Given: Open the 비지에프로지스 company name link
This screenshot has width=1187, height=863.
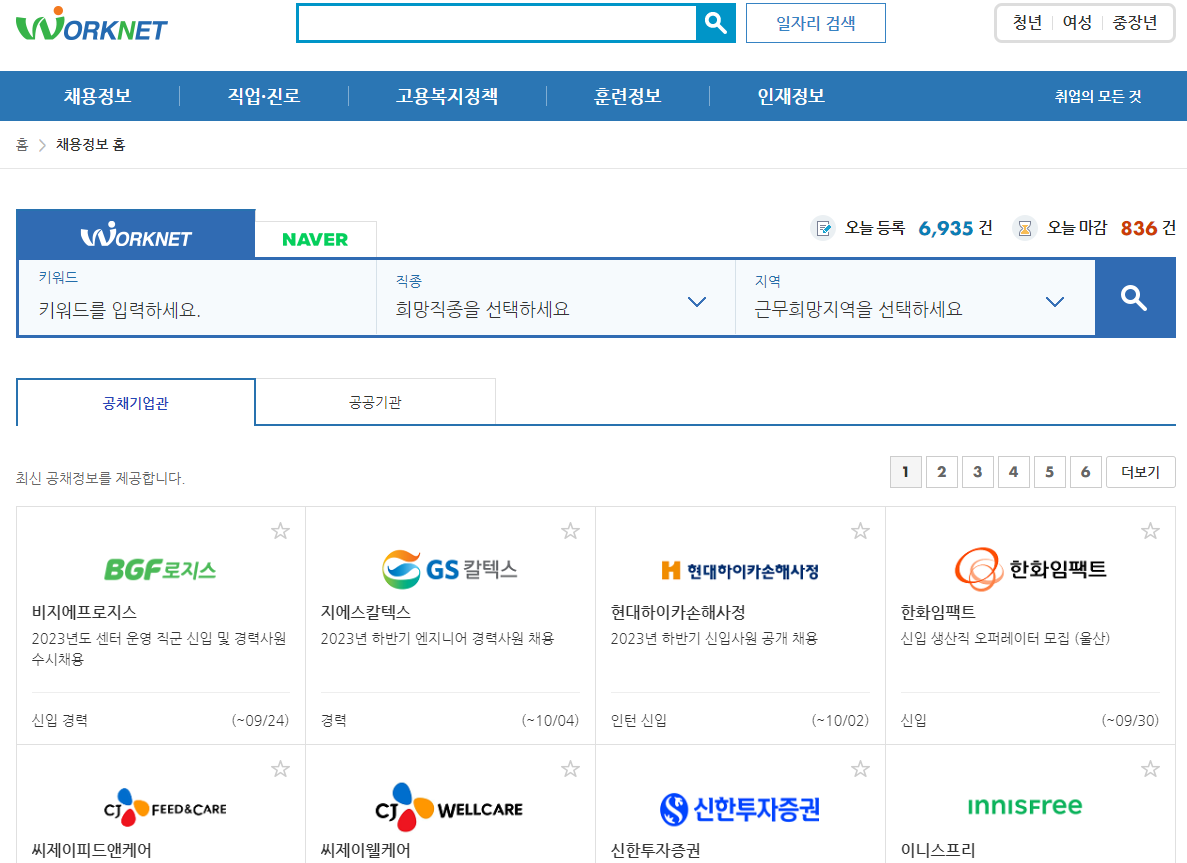Looking at the screenshot, I should point(84,612).
